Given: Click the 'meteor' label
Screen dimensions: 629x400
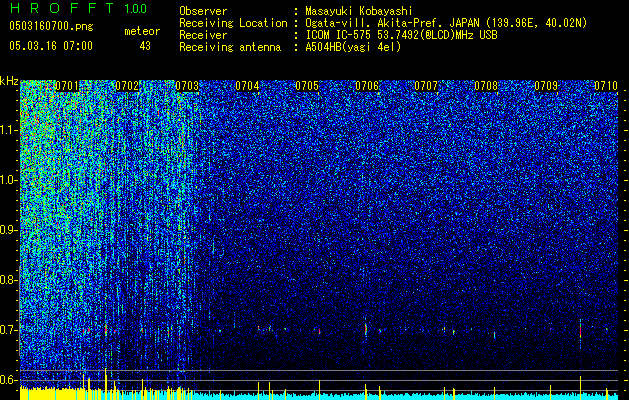Looking at the screenshot, I should pos(142,31).
